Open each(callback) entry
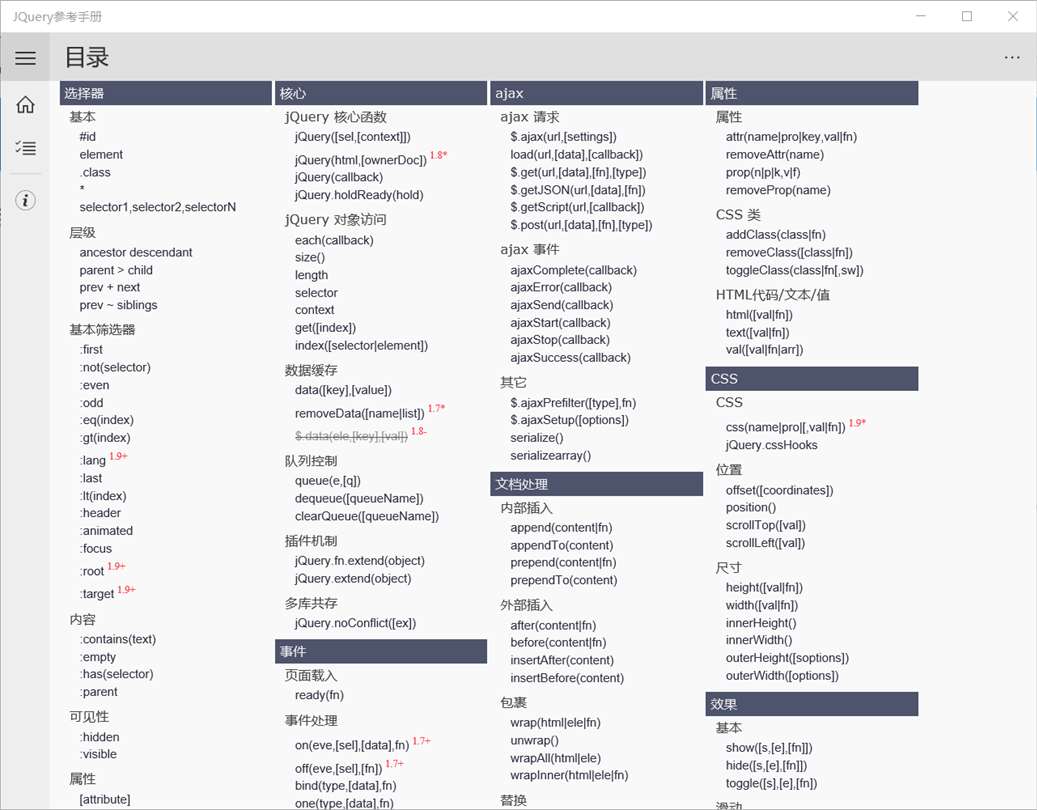The height and width of the screenshot is (810, 1037). (334, 240)
